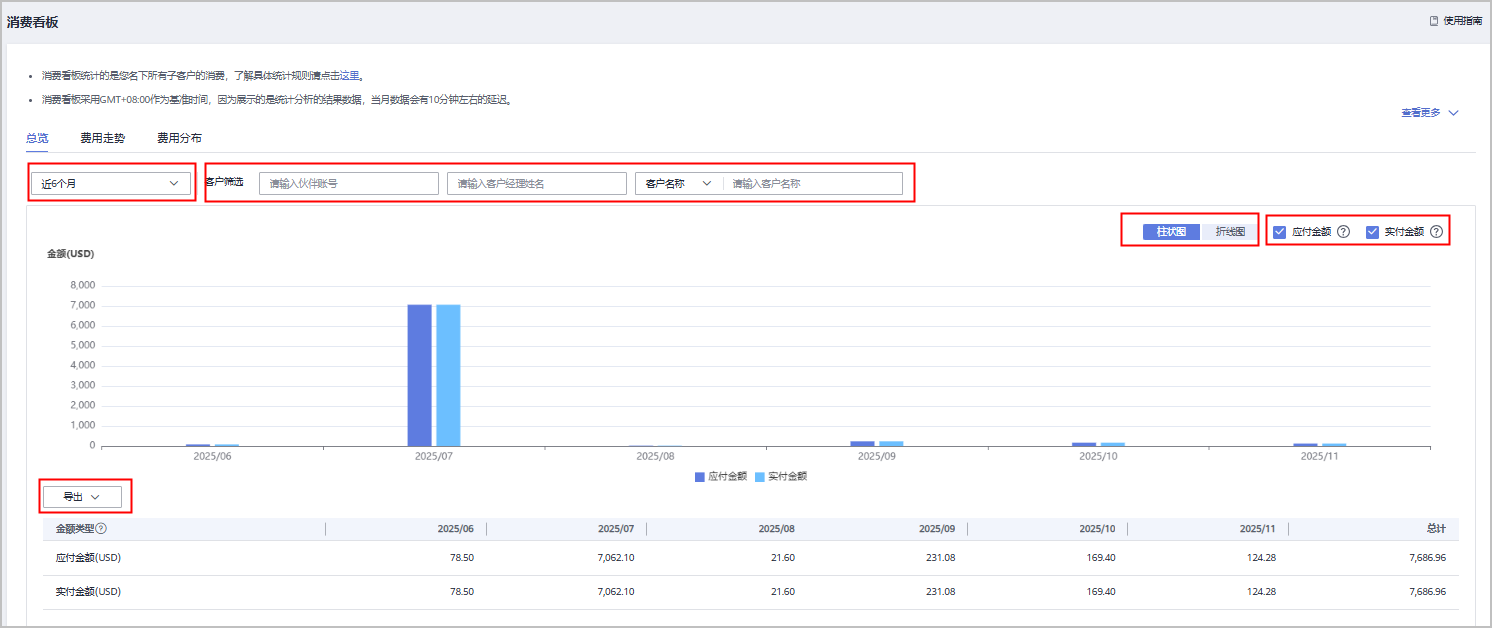The height and width of the screenshot is (628, 1492).
Task: Uncheck the 实付金额 checkbox
Action: pyautogui.click(x=1372, y=232)
